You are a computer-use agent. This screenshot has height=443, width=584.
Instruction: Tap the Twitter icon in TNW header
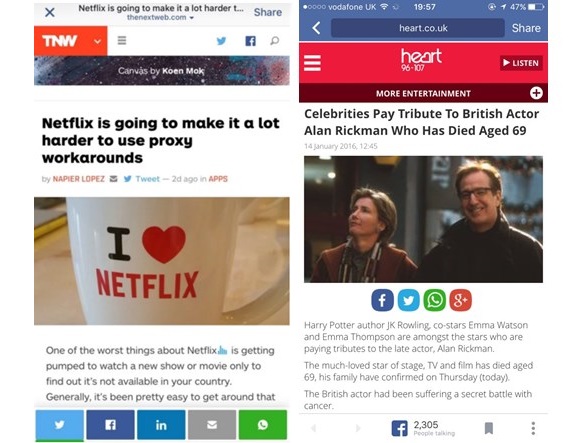[x=221, y=41]
